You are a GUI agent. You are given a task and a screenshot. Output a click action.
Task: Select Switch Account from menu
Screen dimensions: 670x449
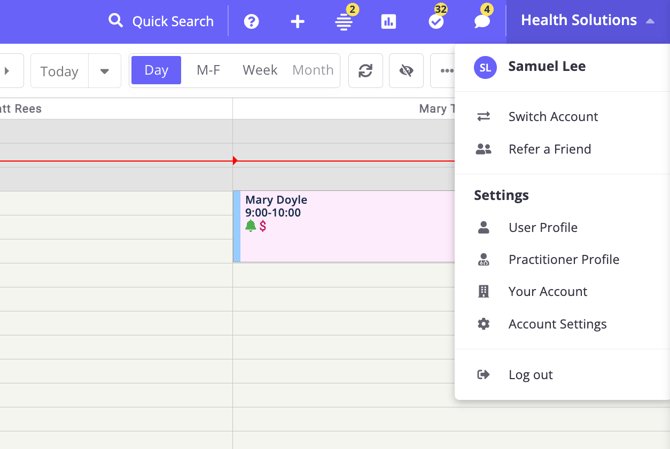click(552, 116)
